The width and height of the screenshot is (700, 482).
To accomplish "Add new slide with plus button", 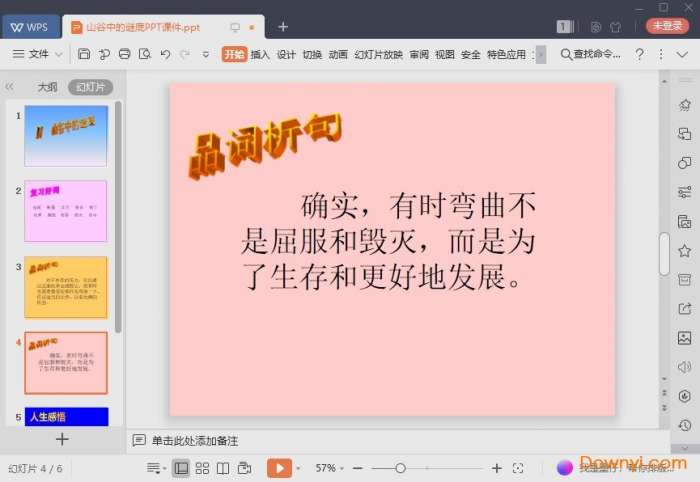I will tap(62, 439).
